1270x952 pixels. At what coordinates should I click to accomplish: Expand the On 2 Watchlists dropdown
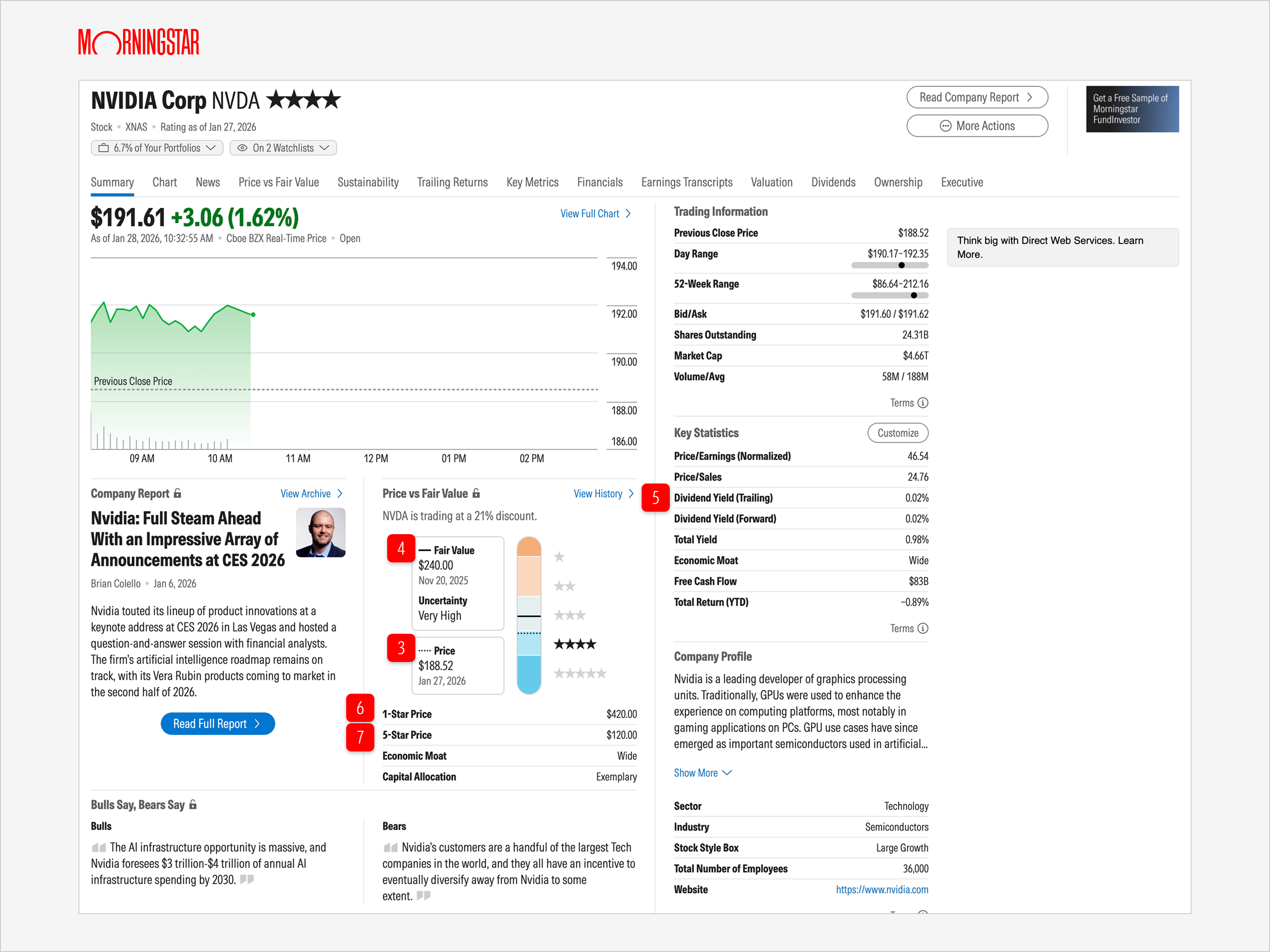coord(283,148)
